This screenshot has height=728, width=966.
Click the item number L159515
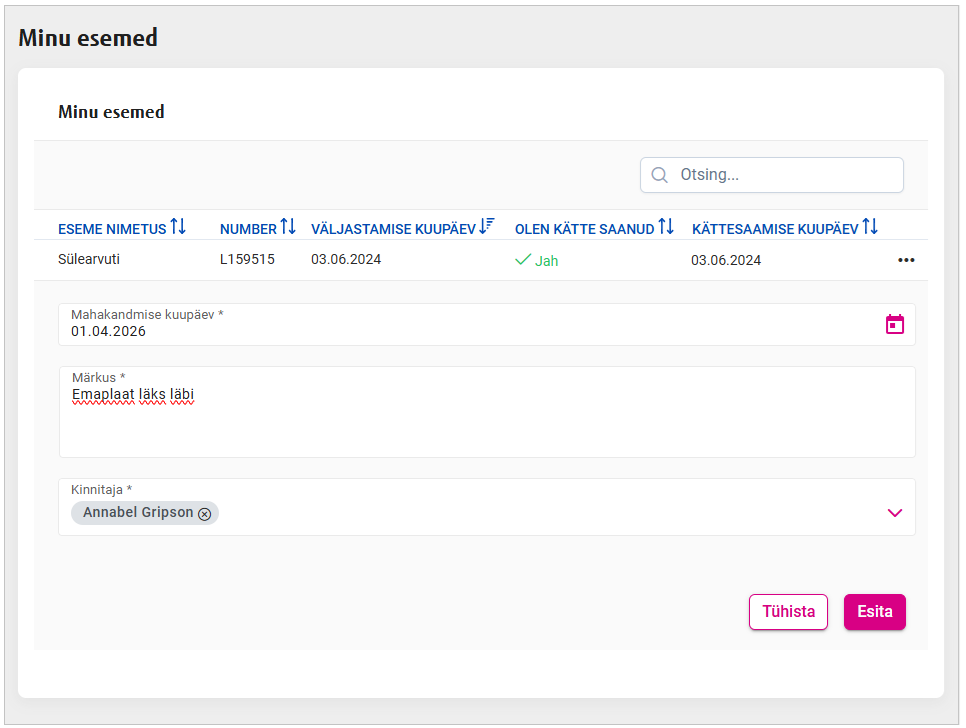point(247,259)
